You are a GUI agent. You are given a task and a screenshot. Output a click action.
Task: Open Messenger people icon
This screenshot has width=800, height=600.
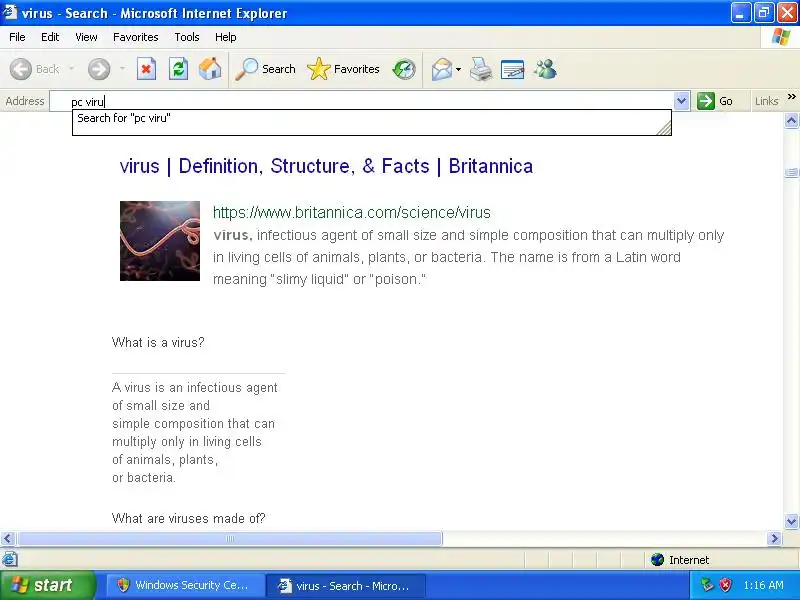pyautogui.click(x=545, y=69)
